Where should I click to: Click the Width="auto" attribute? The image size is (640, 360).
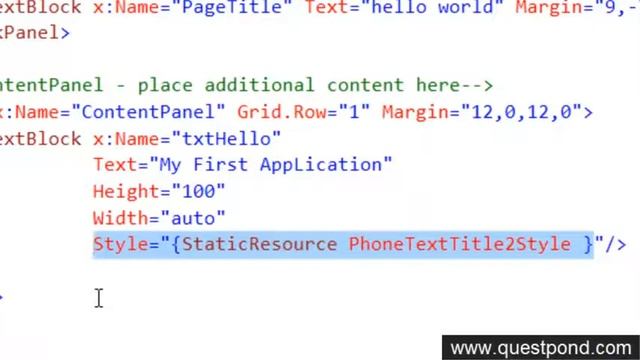(159, 218)
